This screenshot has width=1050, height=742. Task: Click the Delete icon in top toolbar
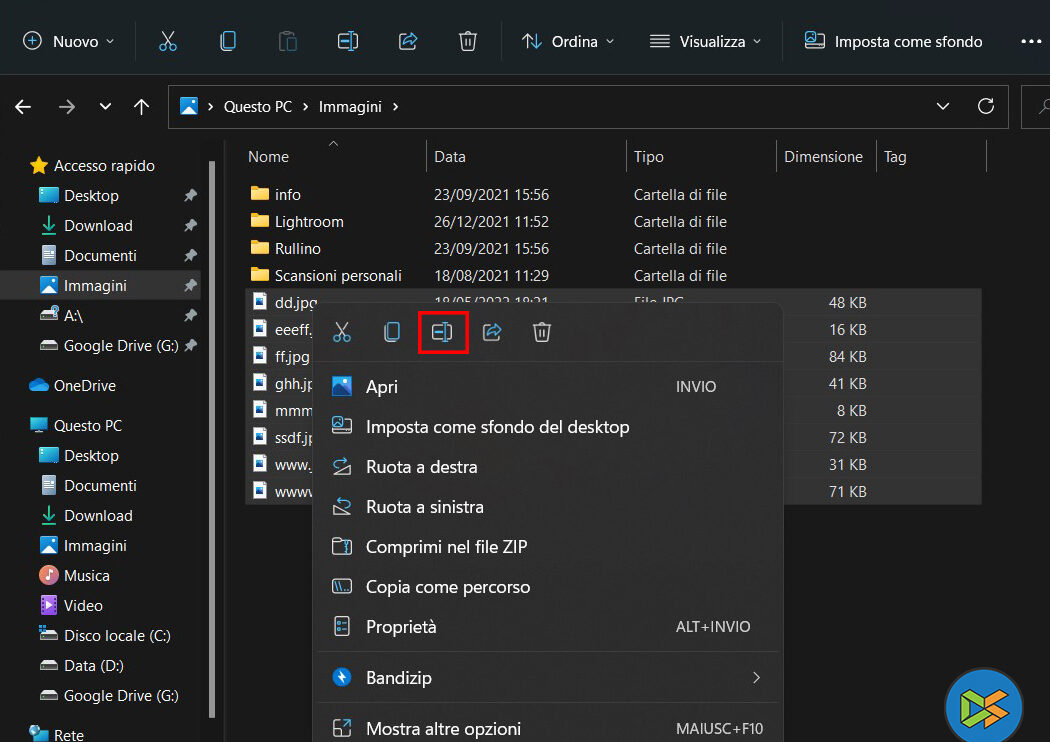[x=467, y=41]
